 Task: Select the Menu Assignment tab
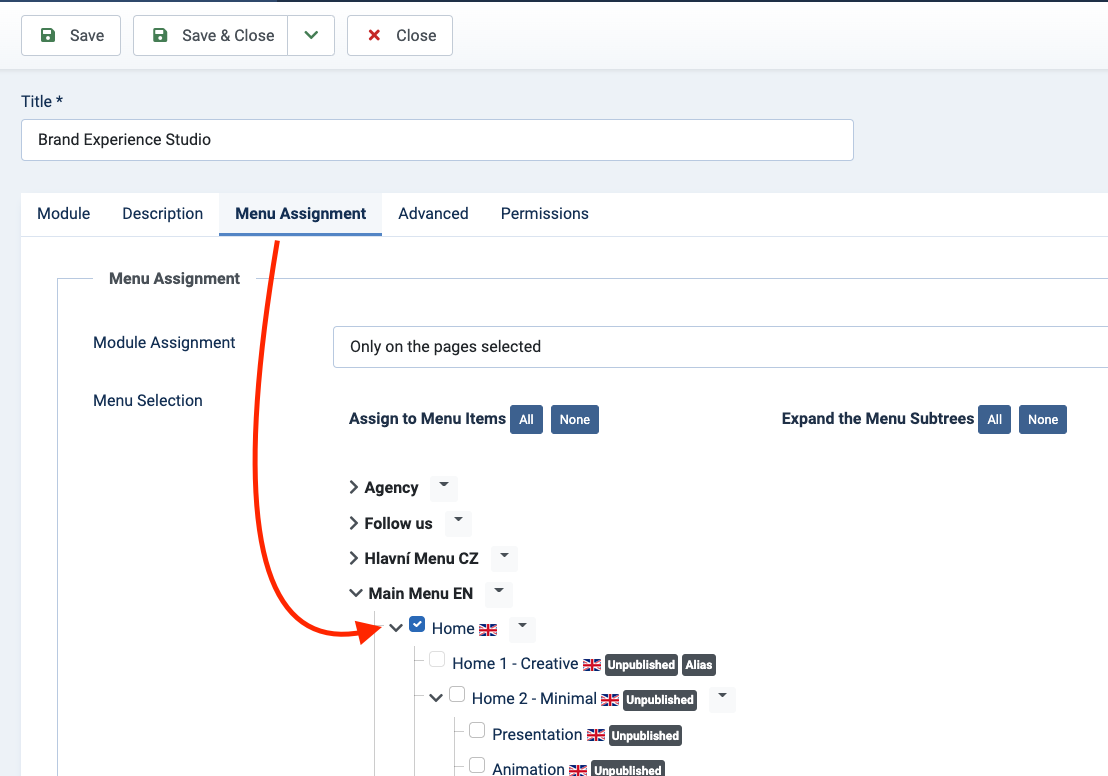tap(300, 213)
